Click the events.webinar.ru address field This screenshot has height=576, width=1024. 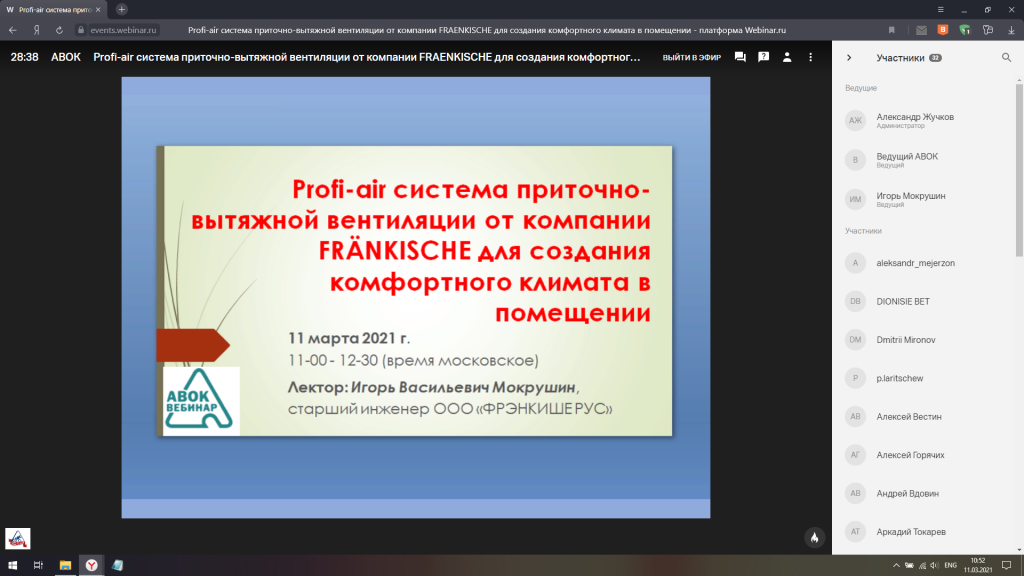tap(123, 30)
